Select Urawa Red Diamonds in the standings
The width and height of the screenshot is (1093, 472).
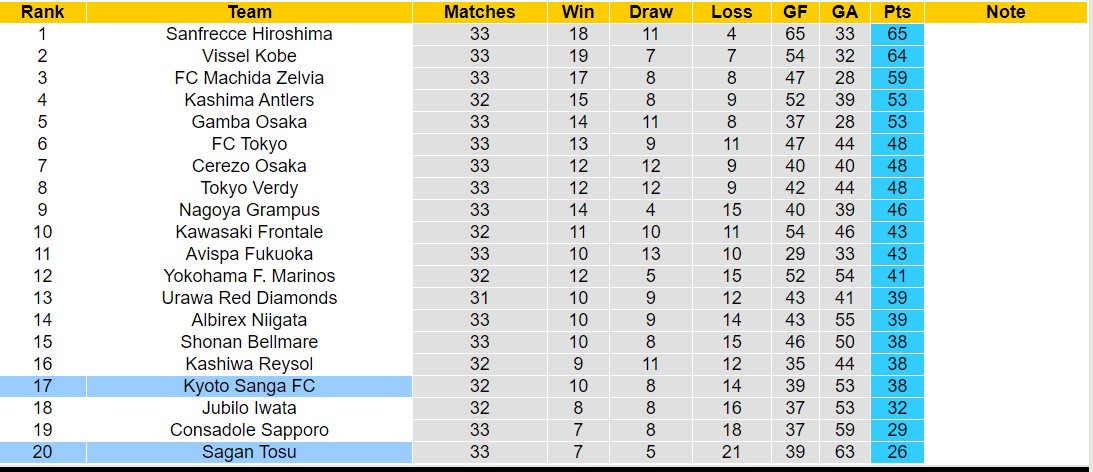pos(249,298)
